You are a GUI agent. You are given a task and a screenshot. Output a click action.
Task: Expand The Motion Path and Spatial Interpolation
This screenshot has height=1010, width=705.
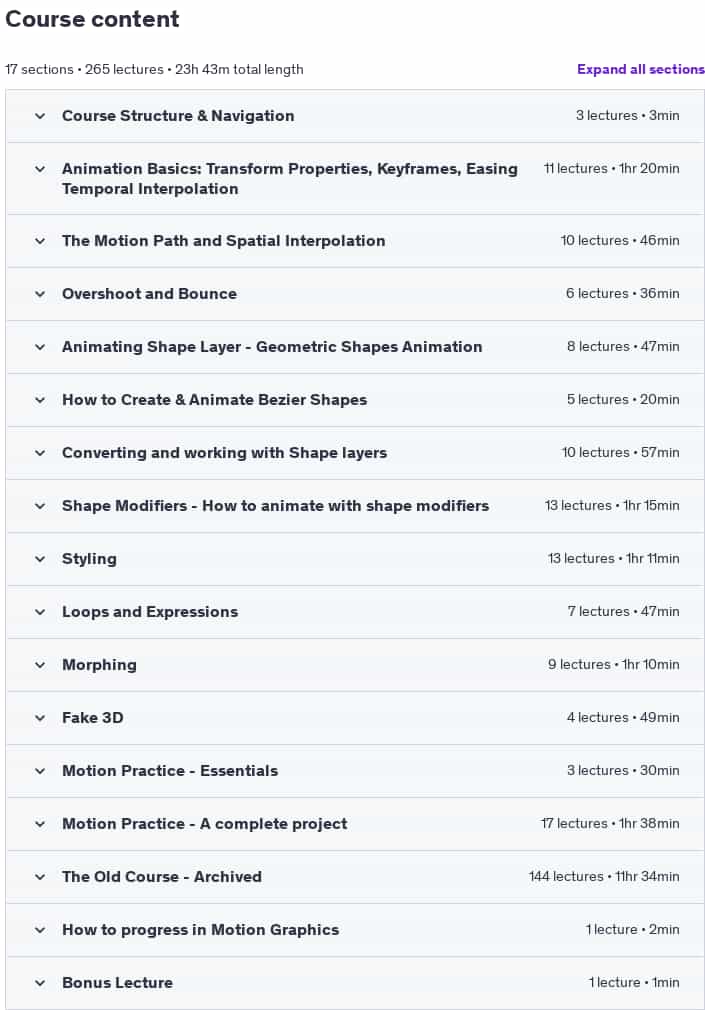coord(224,240)
